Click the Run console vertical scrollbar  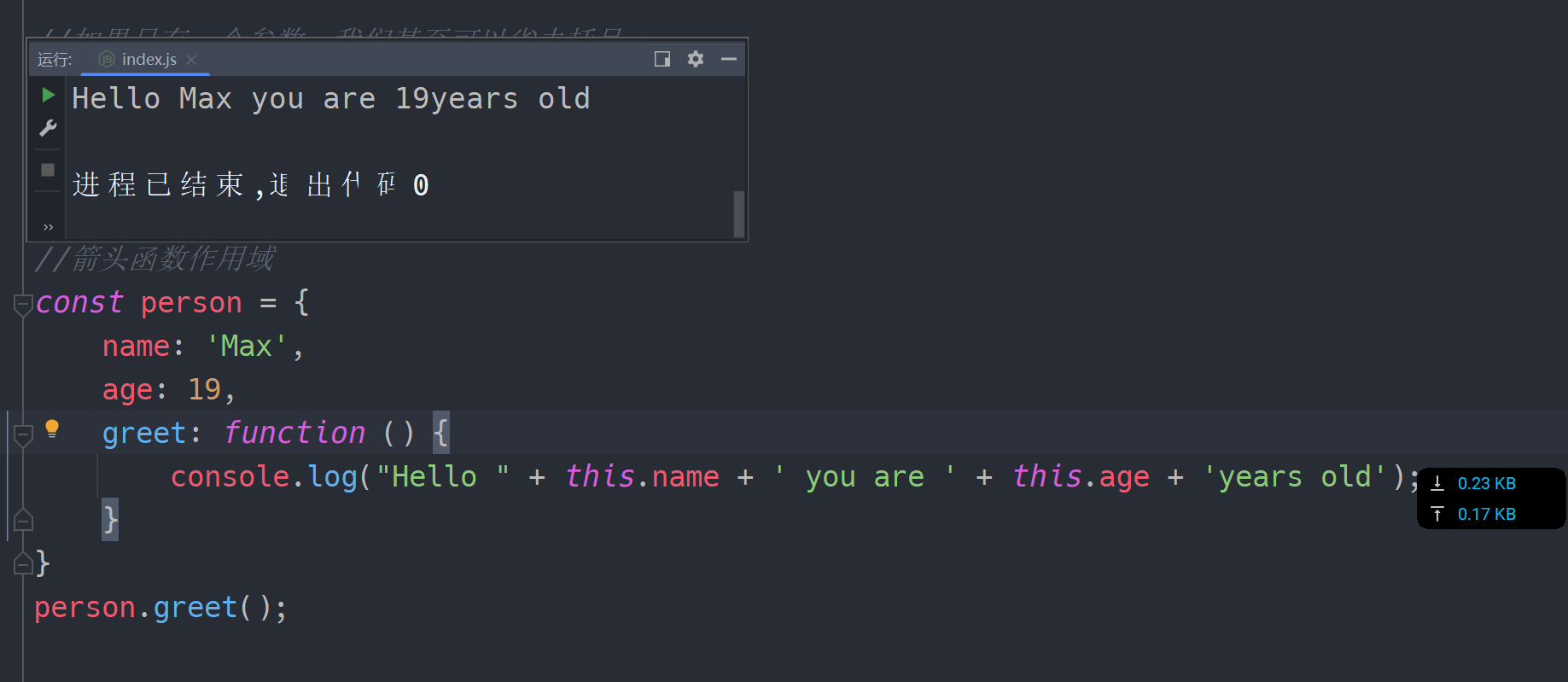(739, 213)
